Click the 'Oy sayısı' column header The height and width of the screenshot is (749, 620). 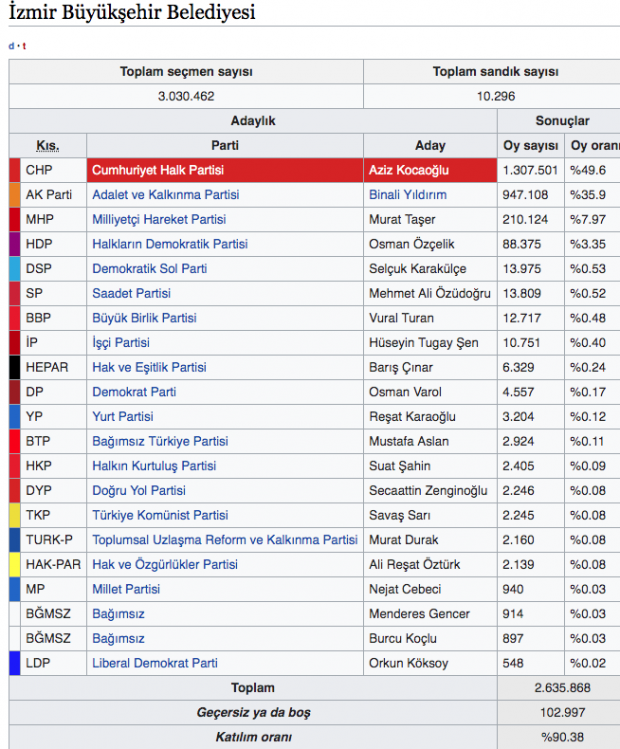coord(530,146)
